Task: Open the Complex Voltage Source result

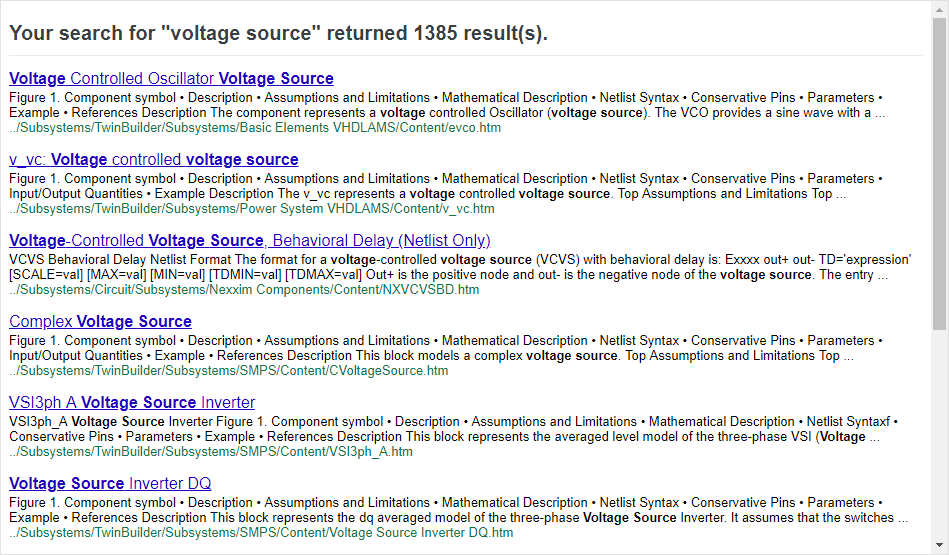Action: 100,321
